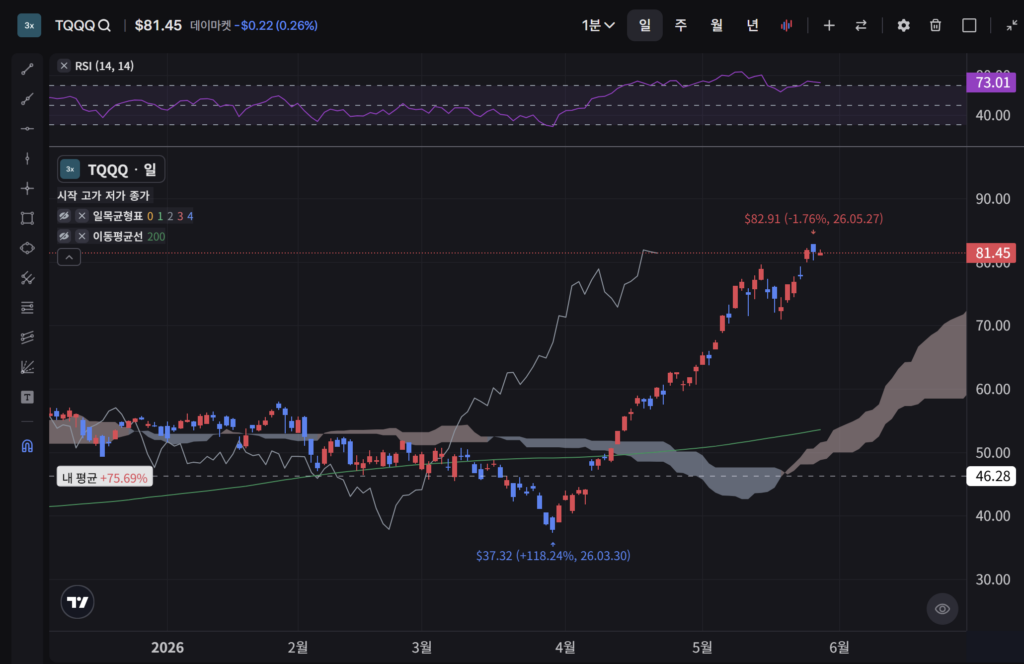Select the vertical line tool
1024x664 pixels.
(x=27, y=159)
